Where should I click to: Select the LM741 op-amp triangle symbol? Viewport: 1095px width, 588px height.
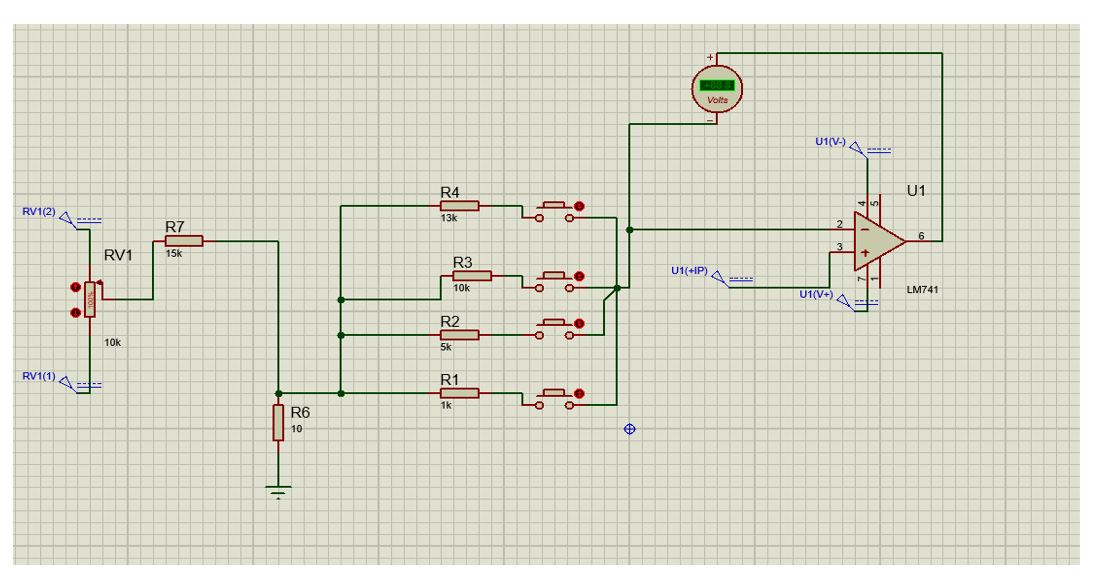coord(880,241)
